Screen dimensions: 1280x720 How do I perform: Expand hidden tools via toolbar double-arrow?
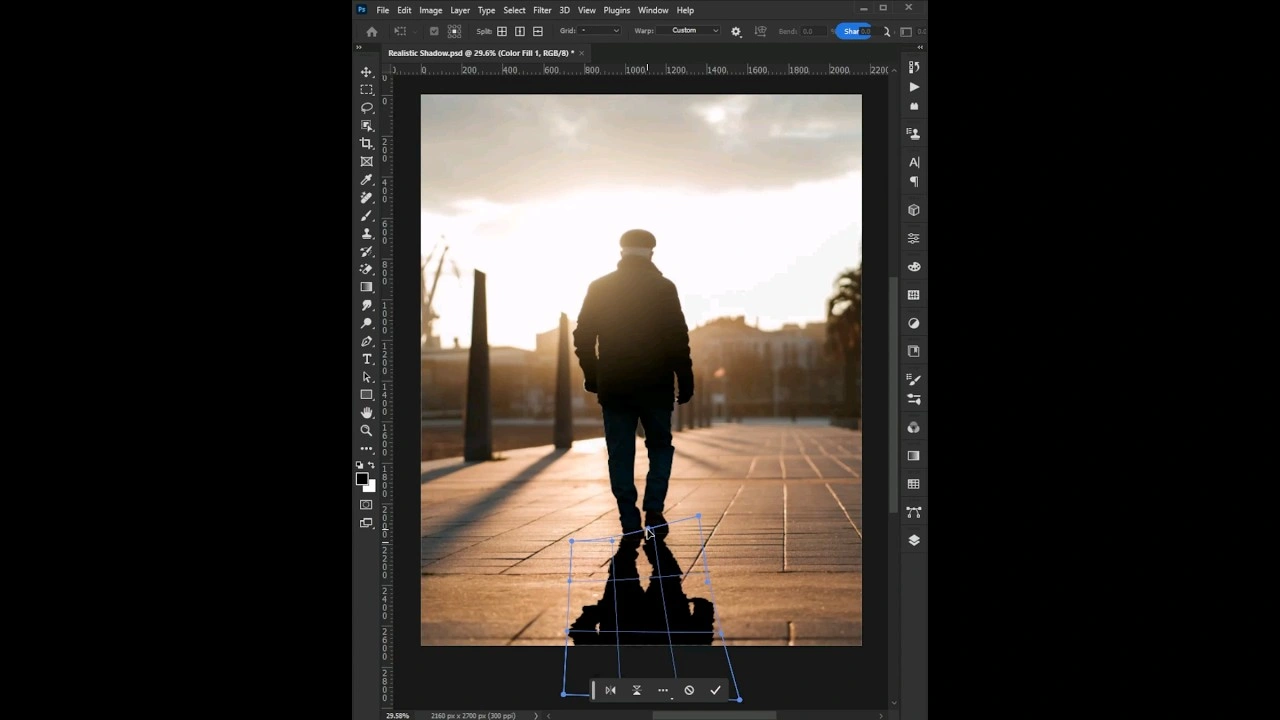pyautogui.click(x=358, y=47)
